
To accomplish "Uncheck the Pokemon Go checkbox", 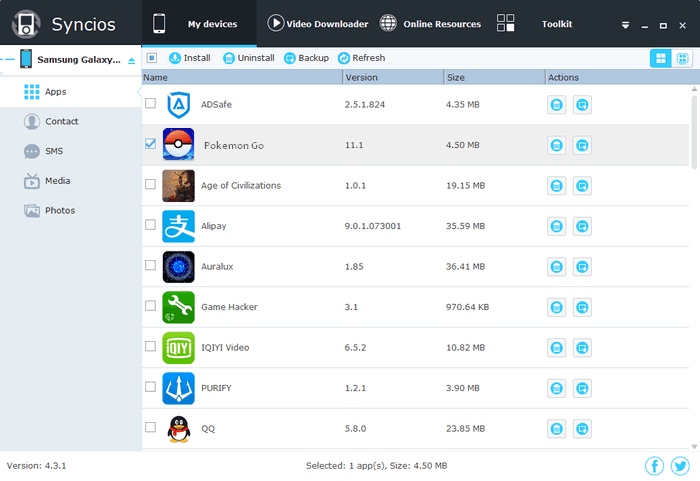I will point(150,144).
